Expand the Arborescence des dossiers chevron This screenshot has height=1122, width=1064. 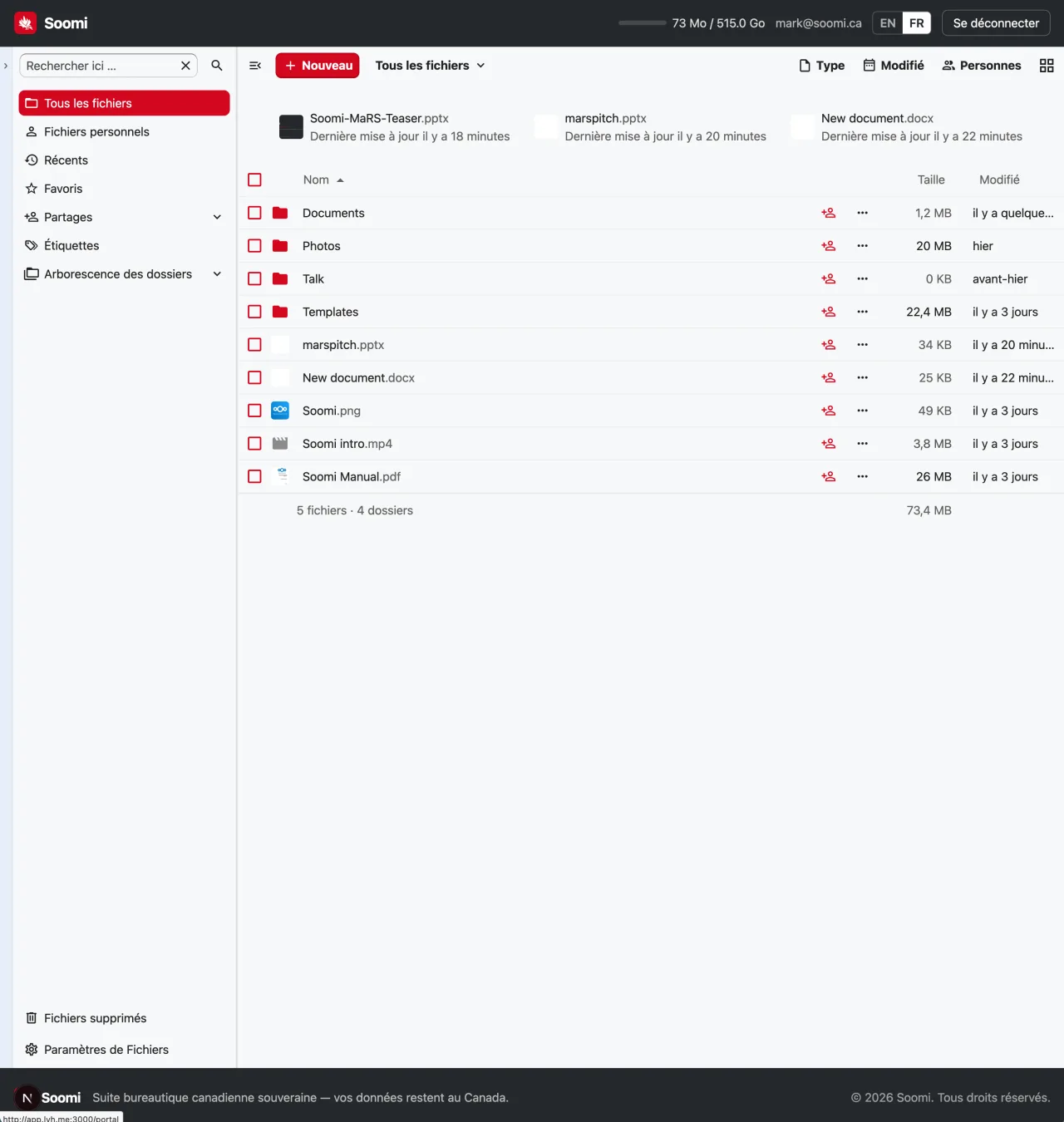217,274
